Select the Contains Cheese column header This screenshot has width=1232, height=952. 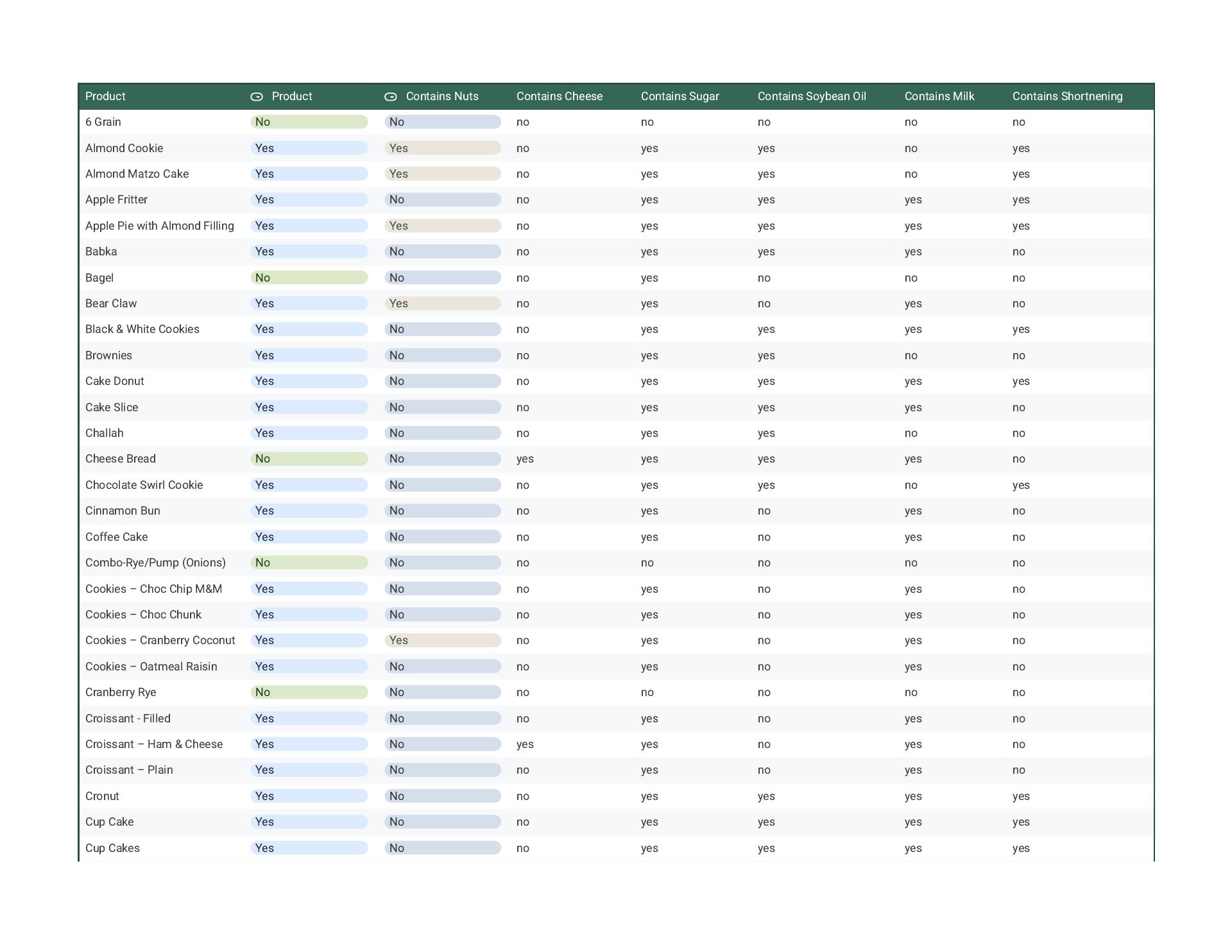pos(559,96)
